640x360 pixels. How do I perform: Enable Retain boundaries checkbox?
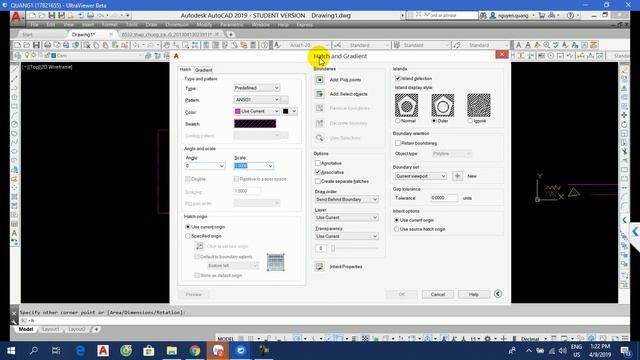click(398, 143)
